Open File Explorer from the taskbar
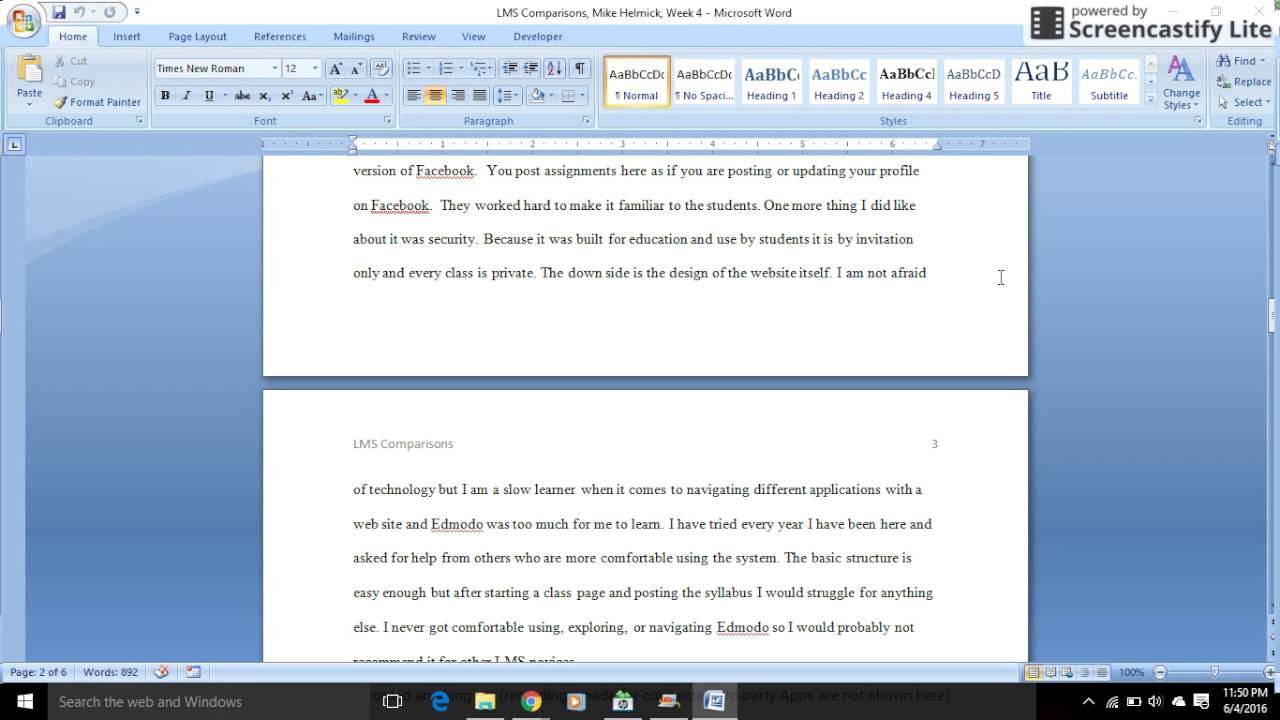Image resolution: width=1280 pixels, height=720 pixels. (x=484, y=701)
